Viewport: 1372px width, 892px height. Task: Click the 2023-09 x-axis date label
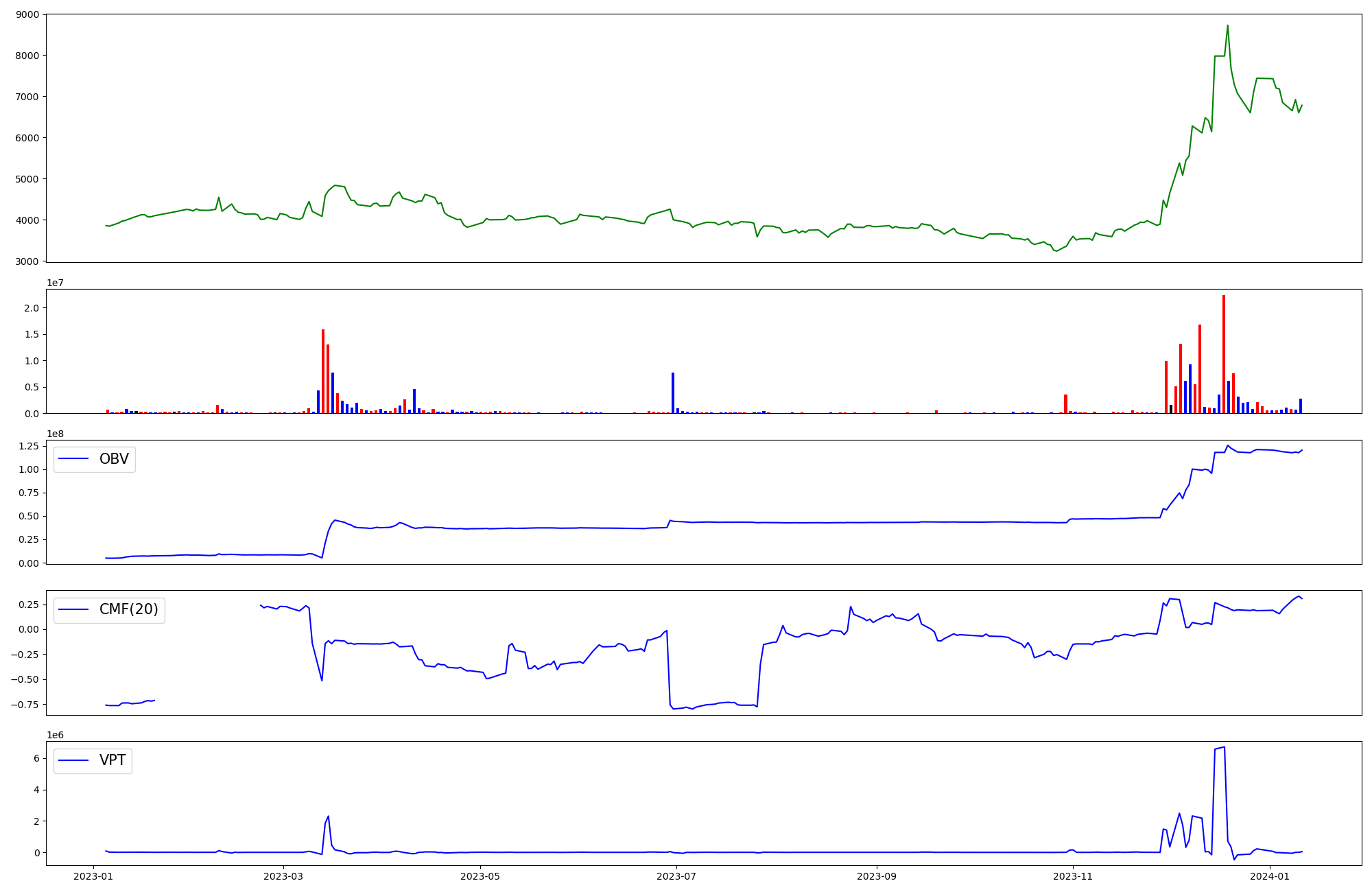pos(877,876)
